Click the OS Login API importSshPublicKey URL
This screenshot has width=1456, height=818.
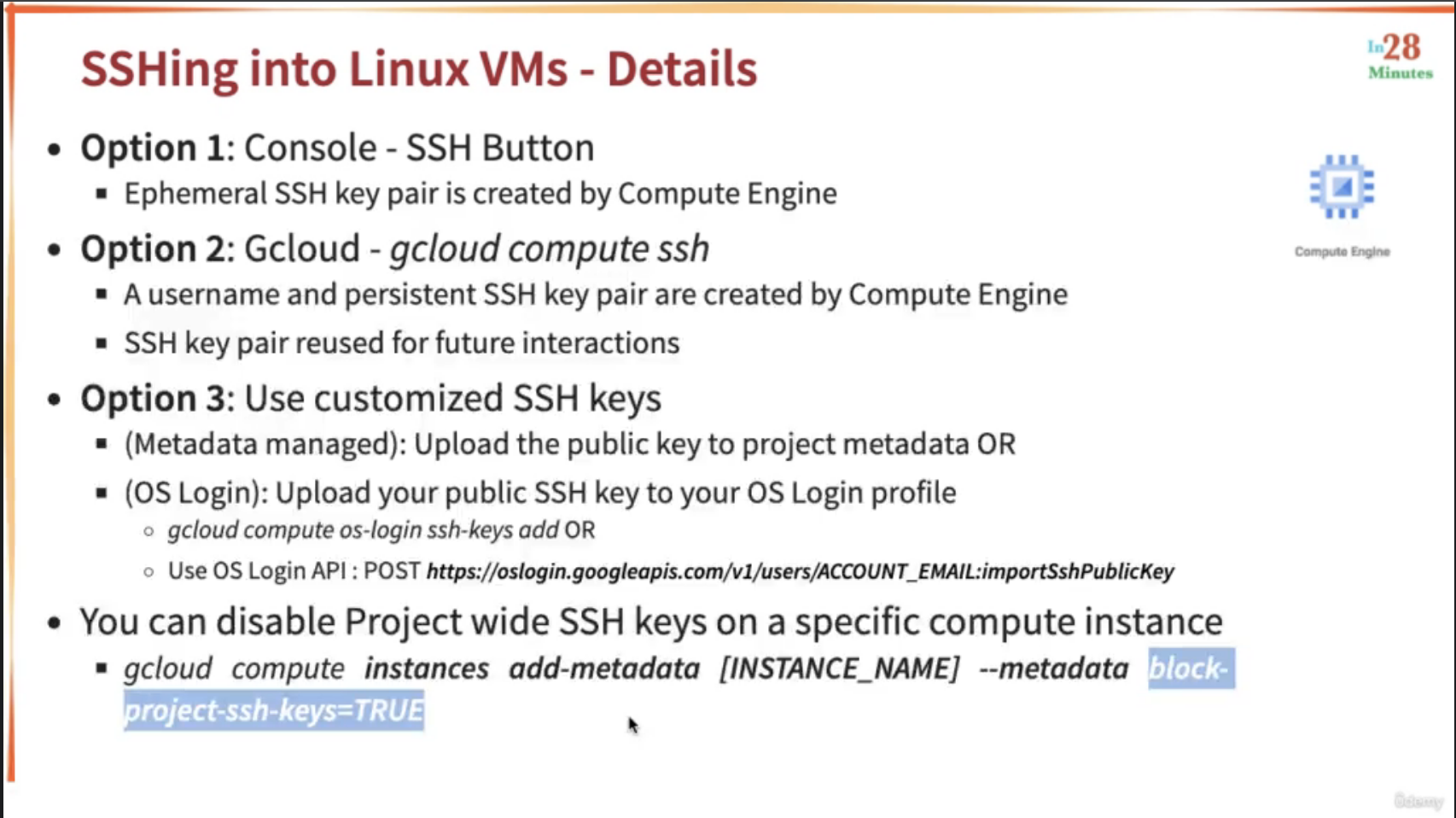pyautogui.click(x=801, y=571)
